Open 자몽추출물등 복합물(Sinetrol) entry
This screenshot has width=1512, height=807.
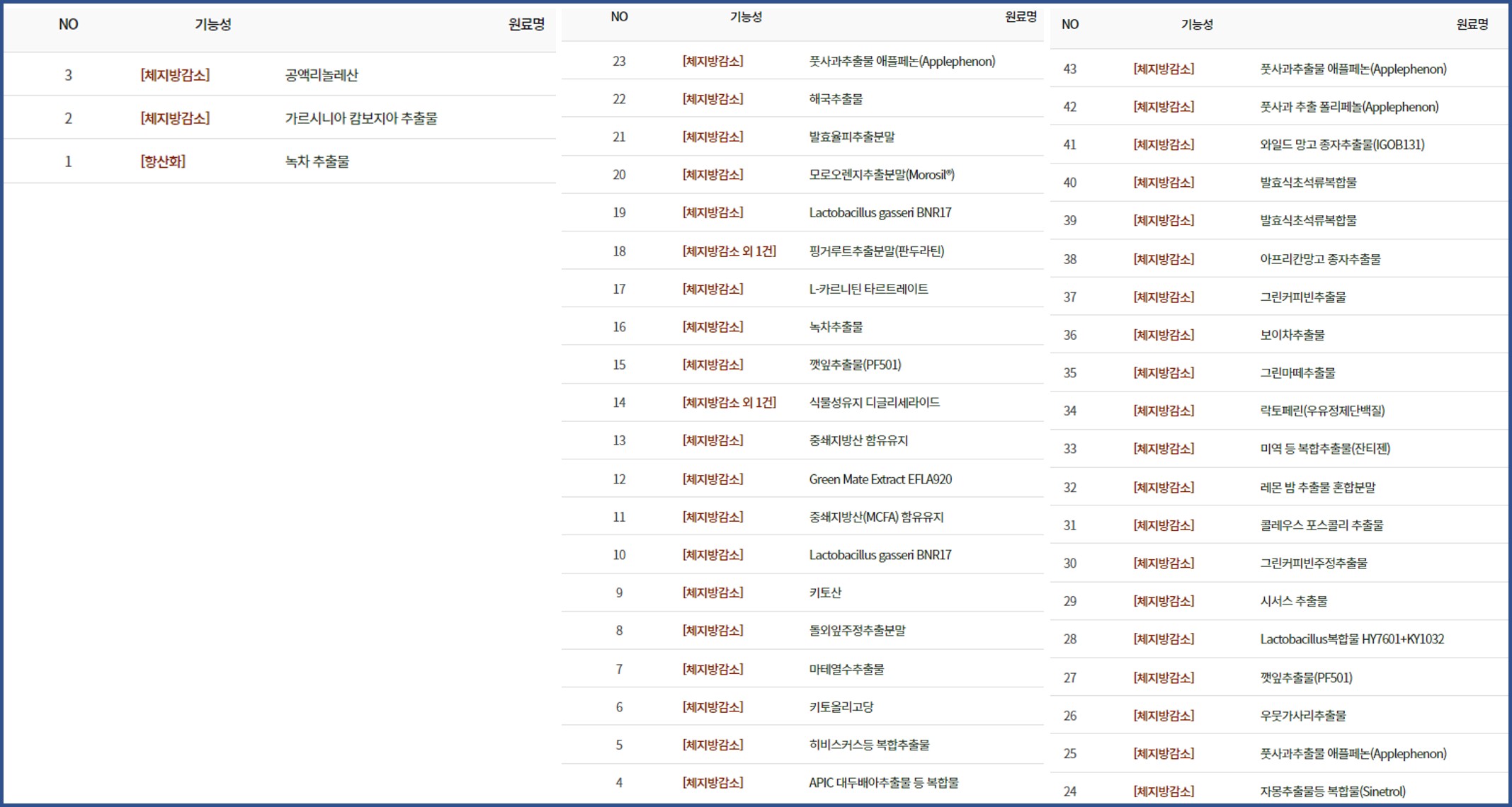coord(1332,791)
